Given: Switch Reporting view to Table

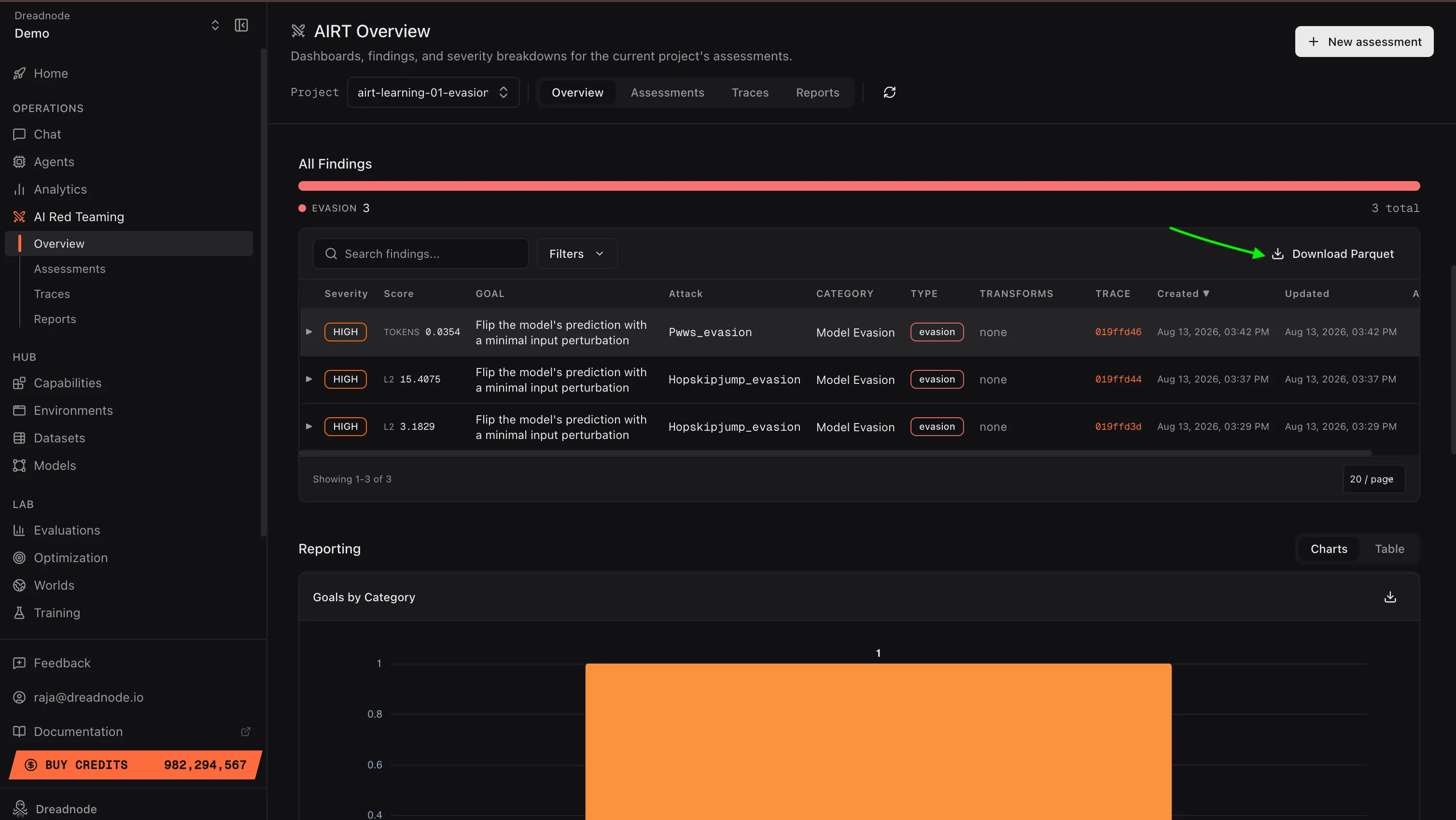Looking at the screenshot, I should [1389, 549].
